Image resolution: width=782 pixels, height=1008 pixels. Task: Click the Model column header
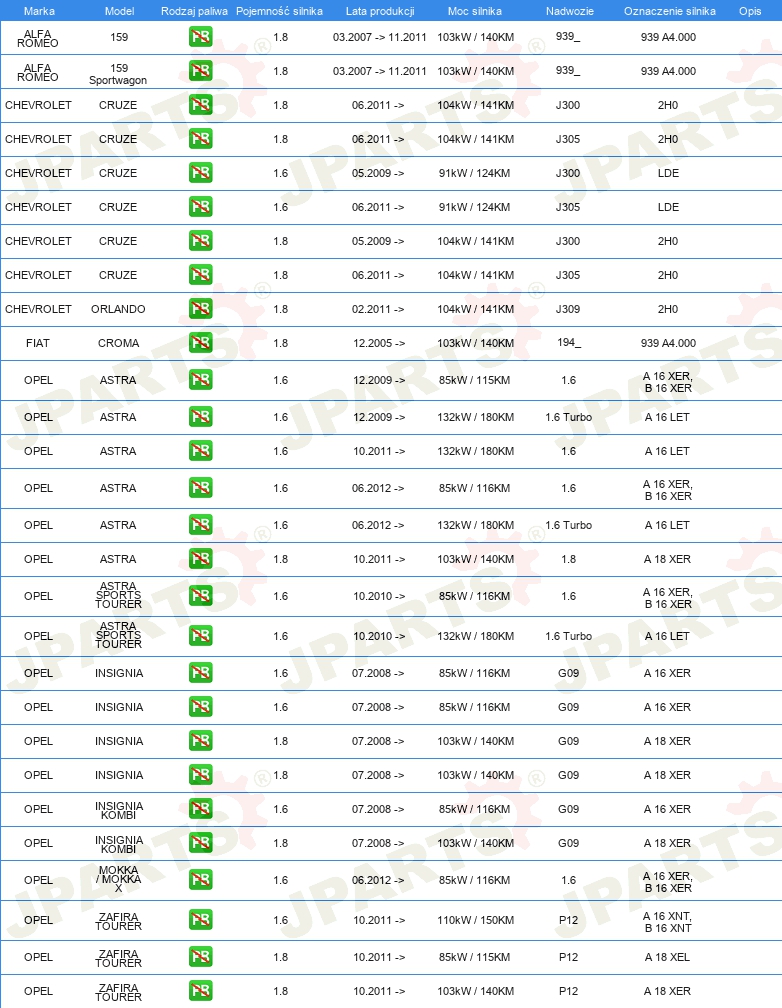120,11
